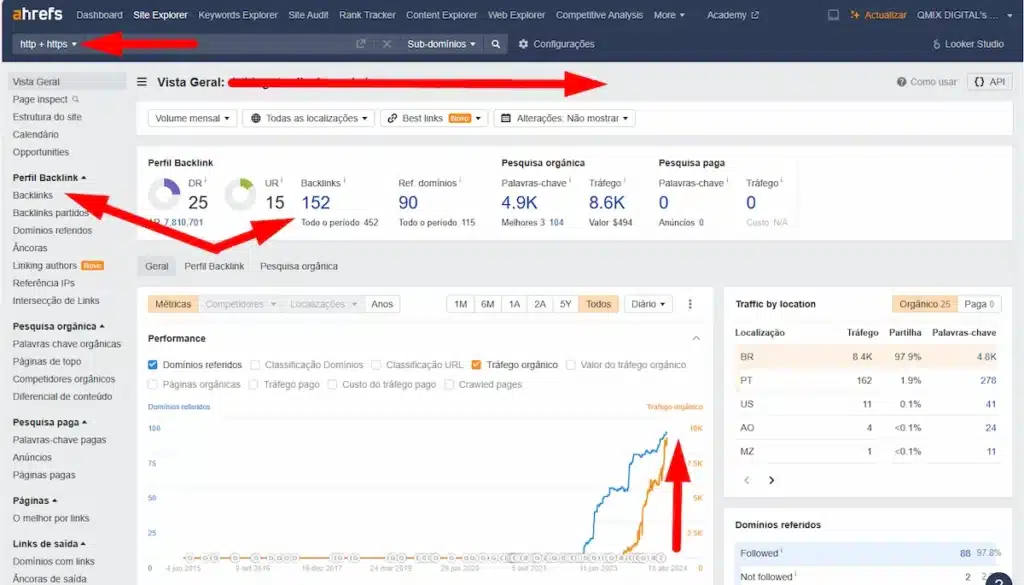Open Domínios referidos in sidebar
1024x585 pixels.
[x=52, y=230]
